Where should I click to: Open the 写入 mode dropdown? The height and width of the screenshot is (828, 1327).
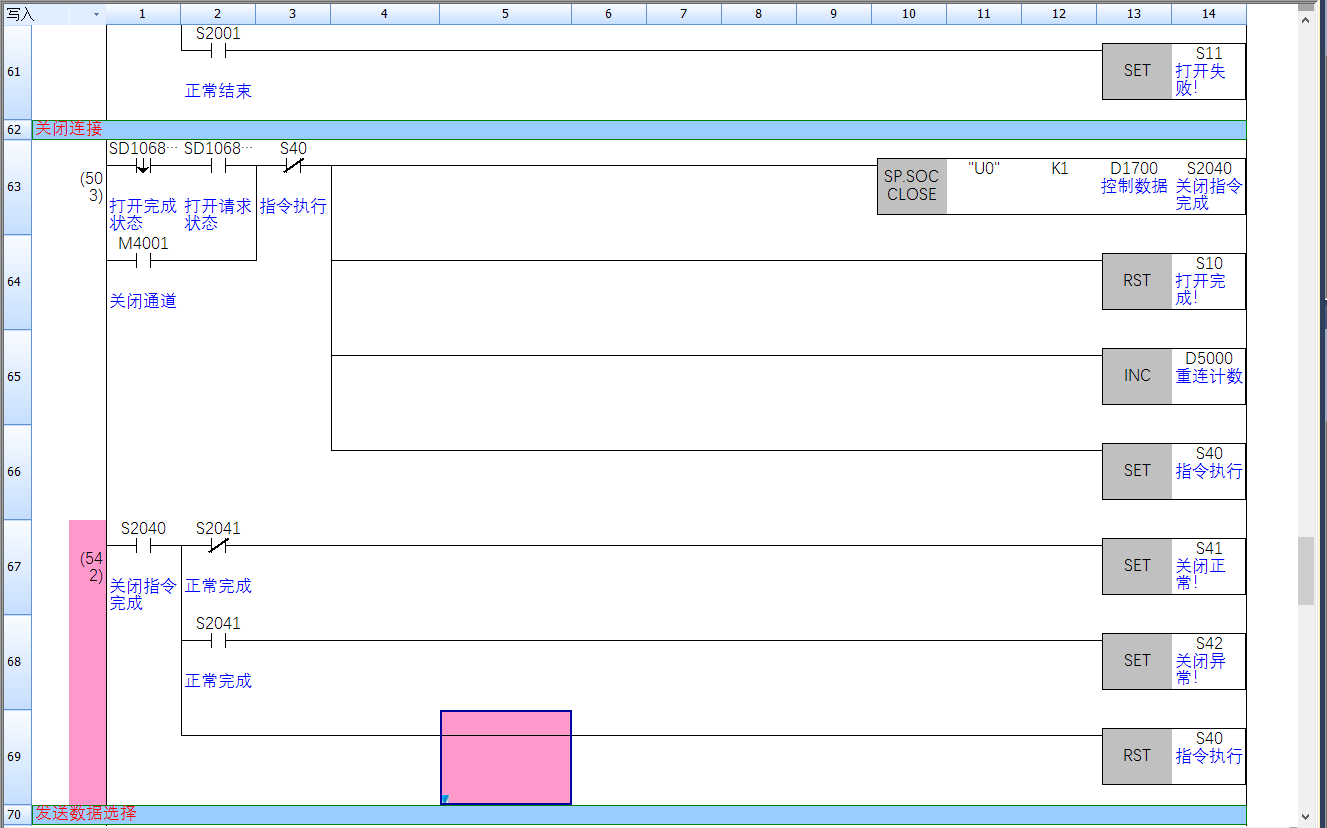96,14
